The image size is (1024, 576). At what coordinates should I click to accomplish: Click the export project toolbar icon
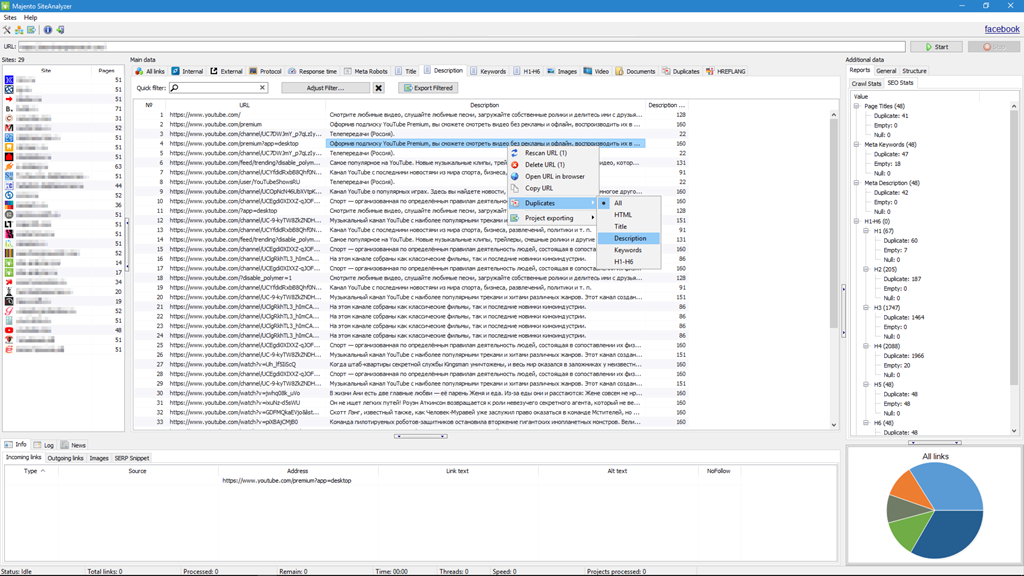(31, 30)
